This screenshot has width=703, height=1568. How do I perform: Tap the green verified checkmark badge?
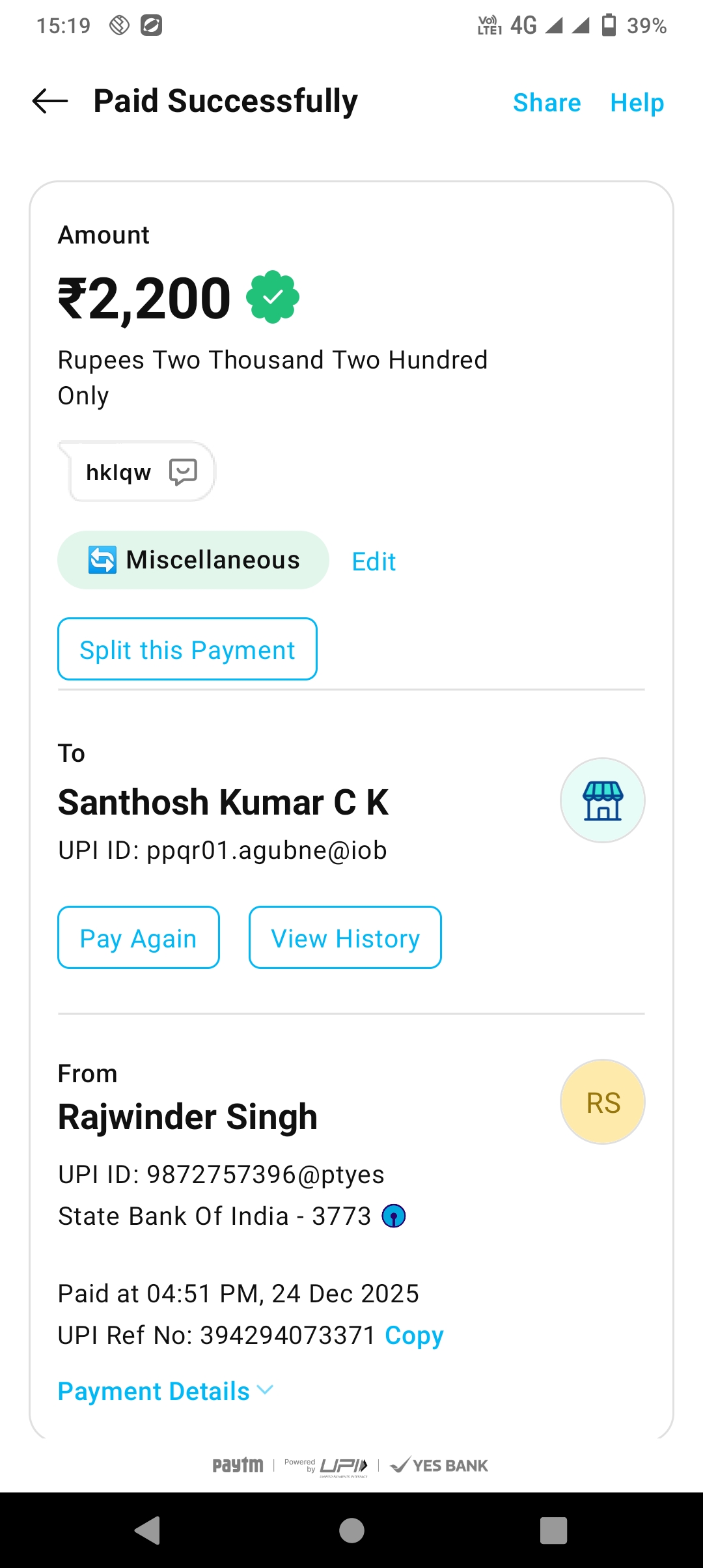273,297
